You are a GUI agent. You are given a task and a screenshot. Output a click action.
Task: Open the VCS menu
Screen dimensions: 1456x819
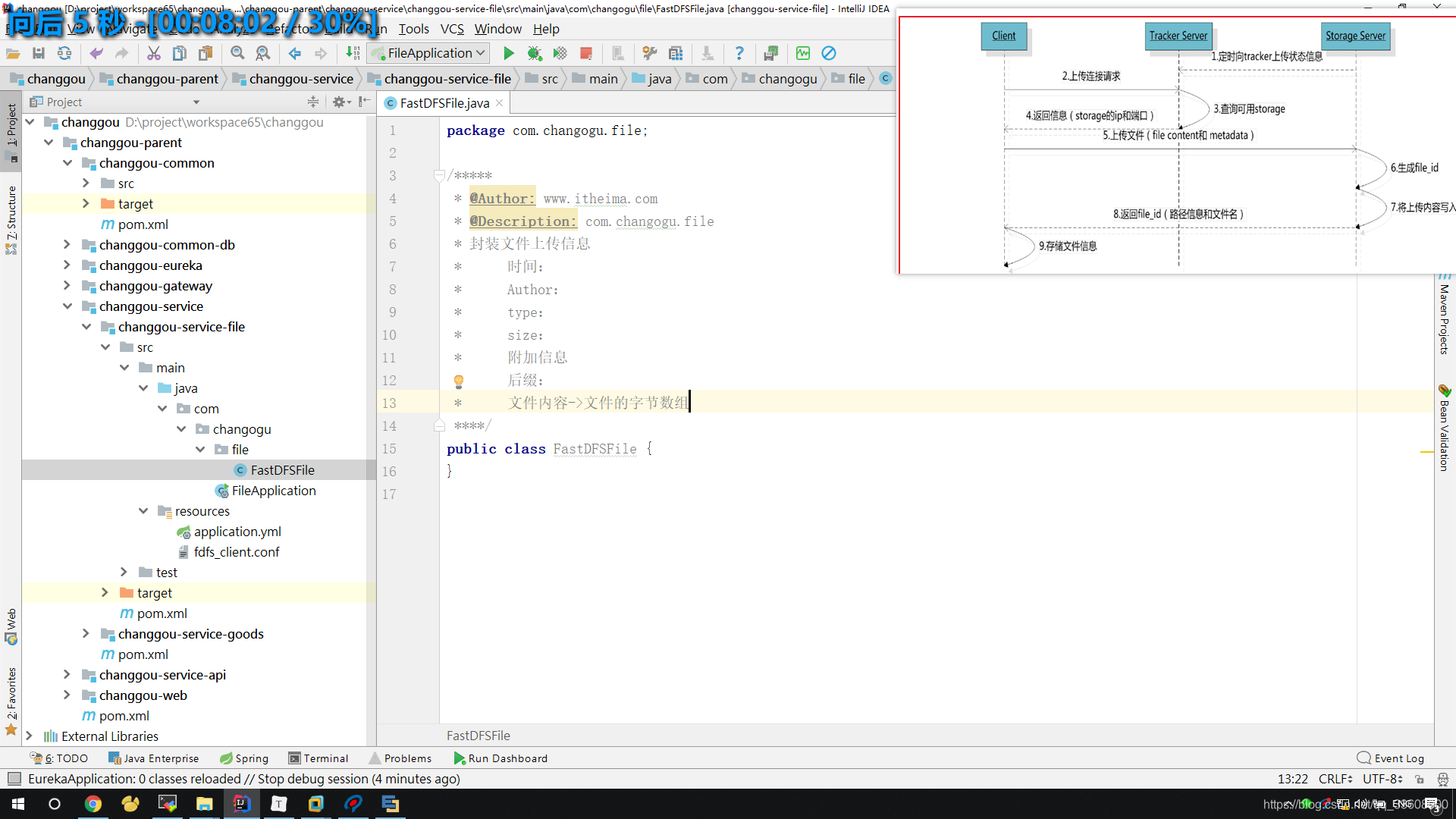[x=452, y=29]
